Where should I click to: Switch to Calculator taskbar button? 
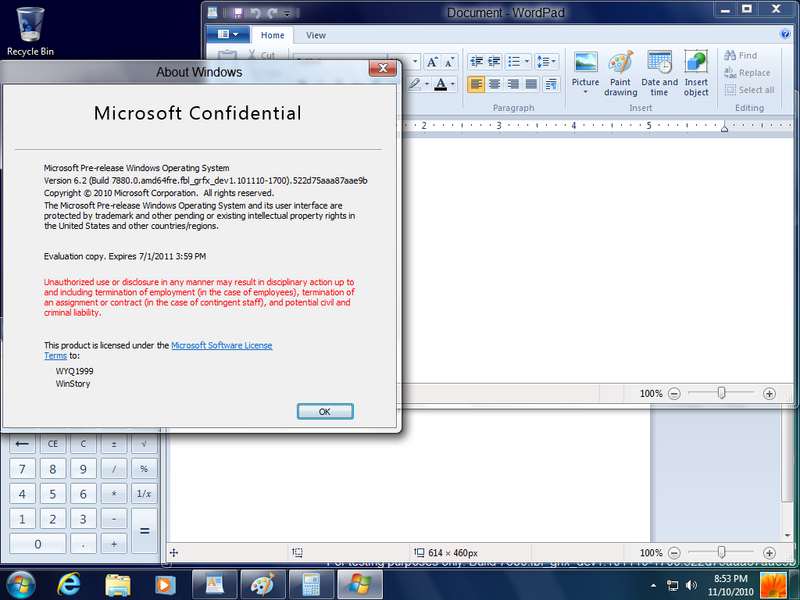tap(311, 585)
